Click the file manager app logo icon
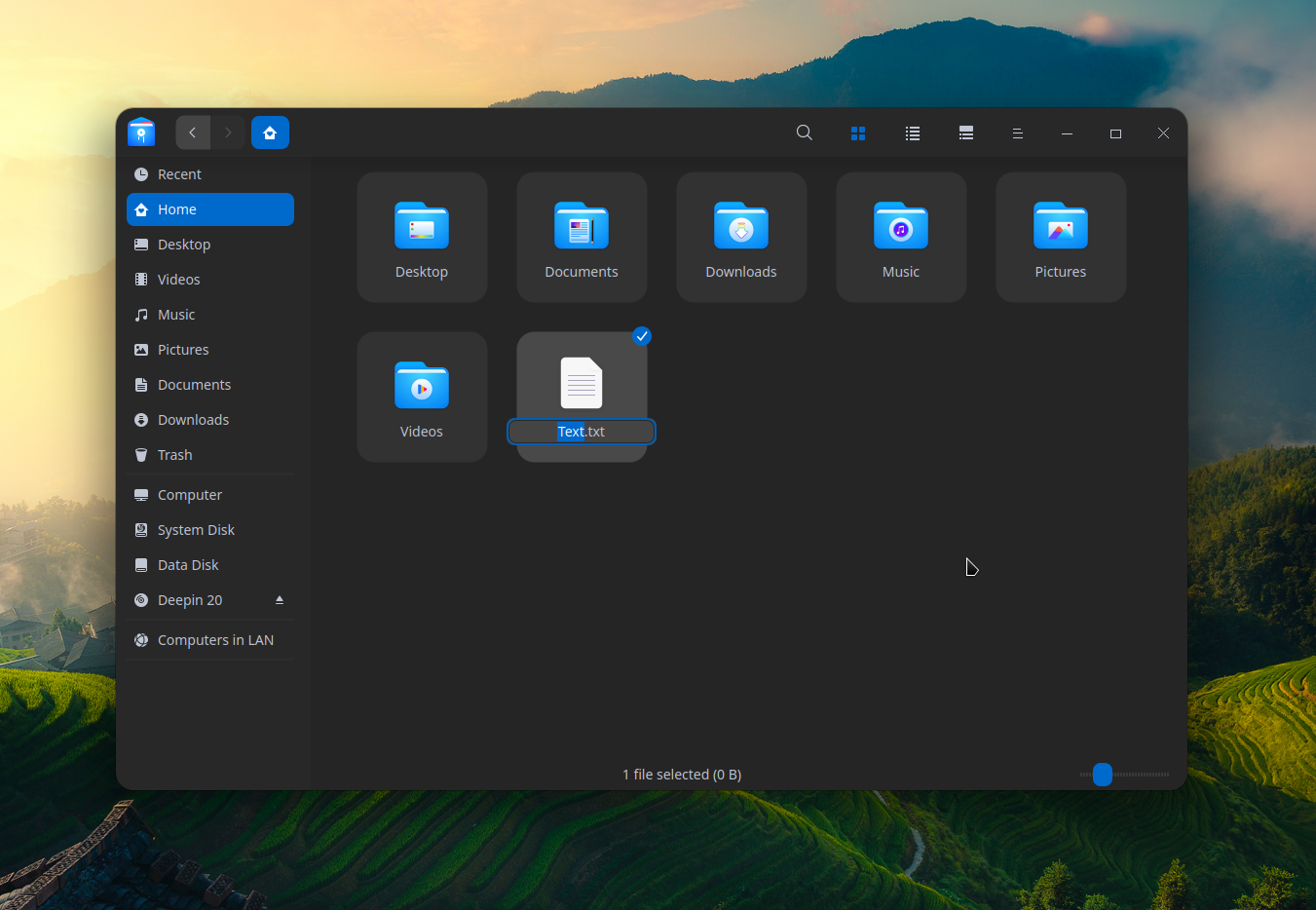 141,132
